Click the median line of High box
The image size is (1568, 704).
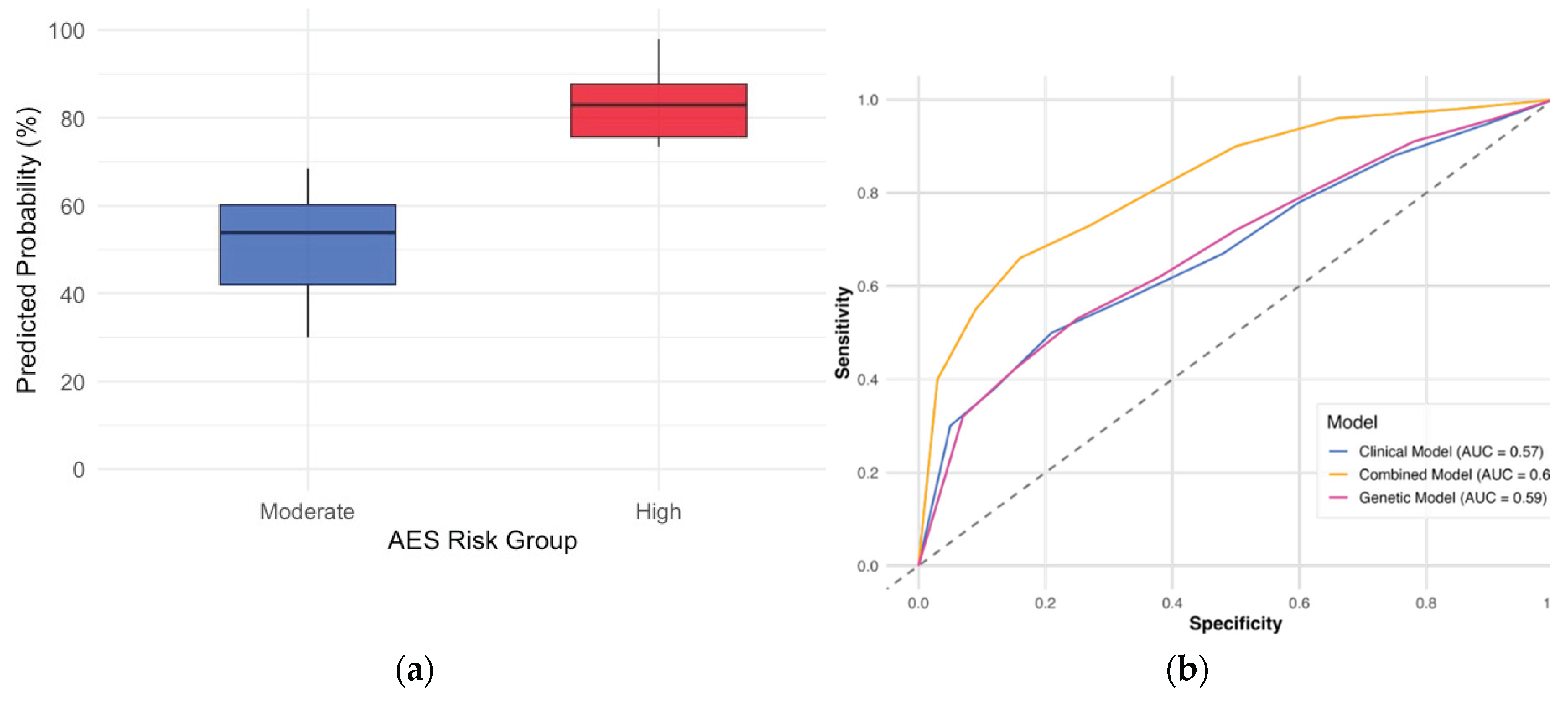click(x=659, y=105)
